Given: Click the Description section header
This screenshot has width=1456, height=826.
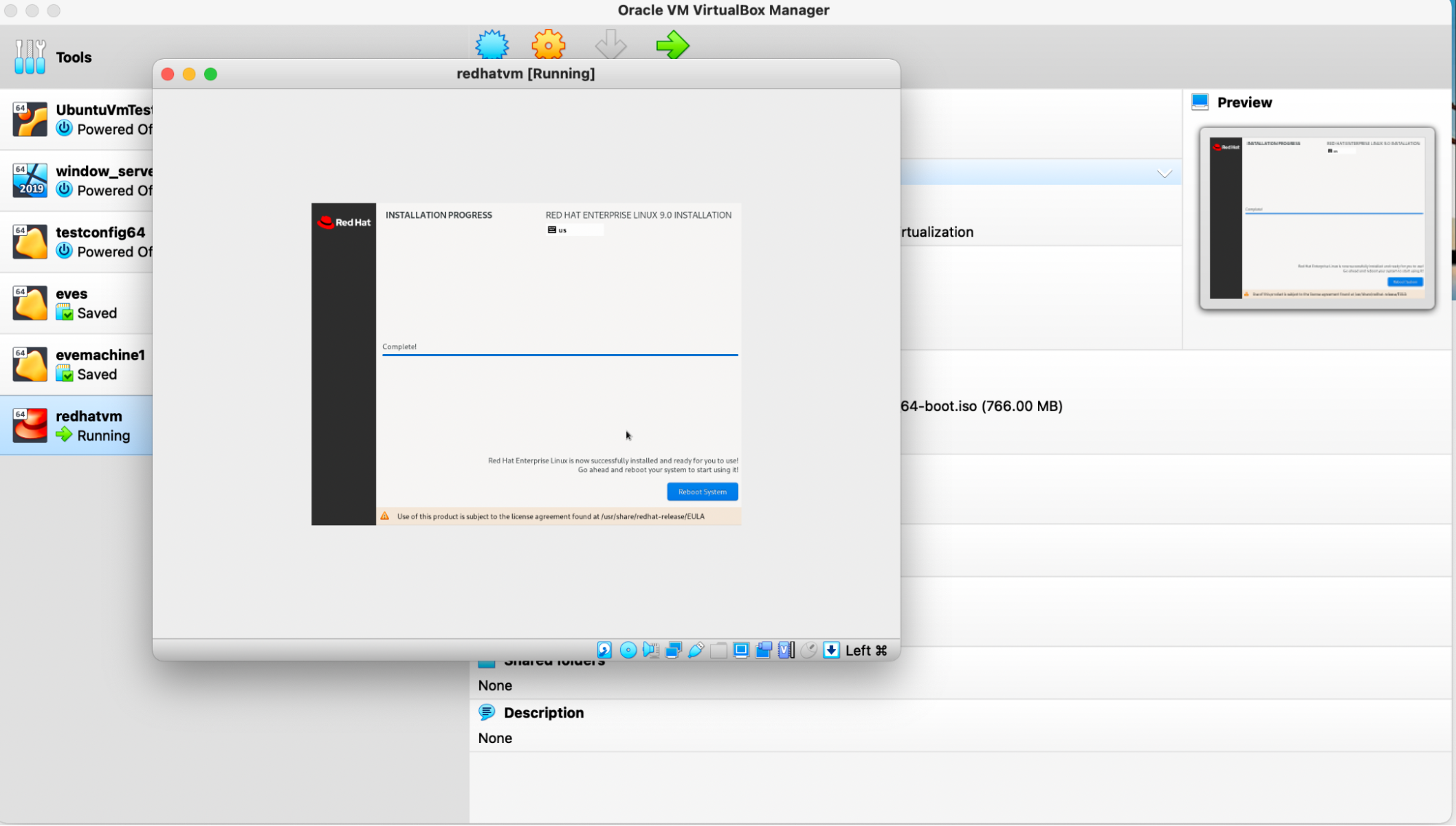Looking at the screenshot, I should [x=543, y=713].
